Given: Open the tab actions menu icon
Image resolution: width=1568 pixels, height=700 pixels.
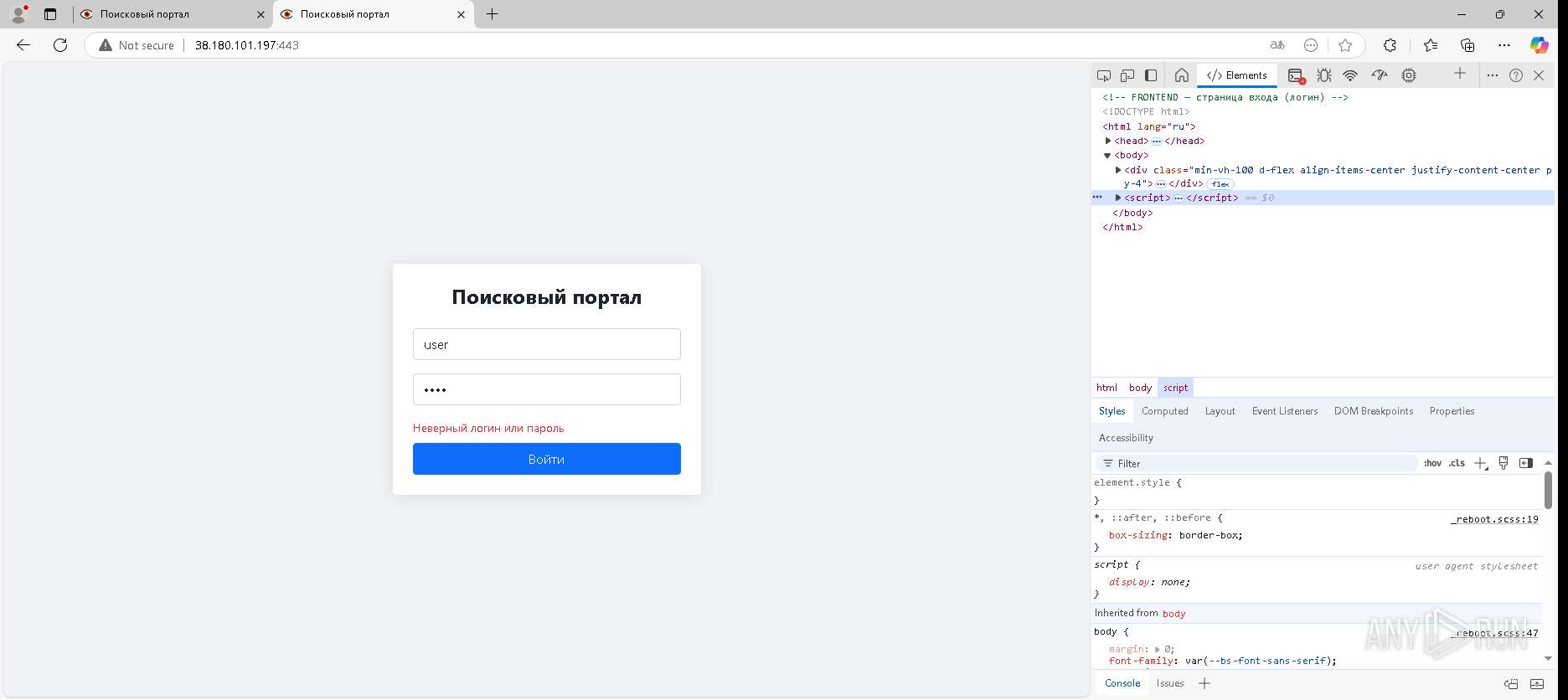Looking at the screenshot, I should (50, 14).
